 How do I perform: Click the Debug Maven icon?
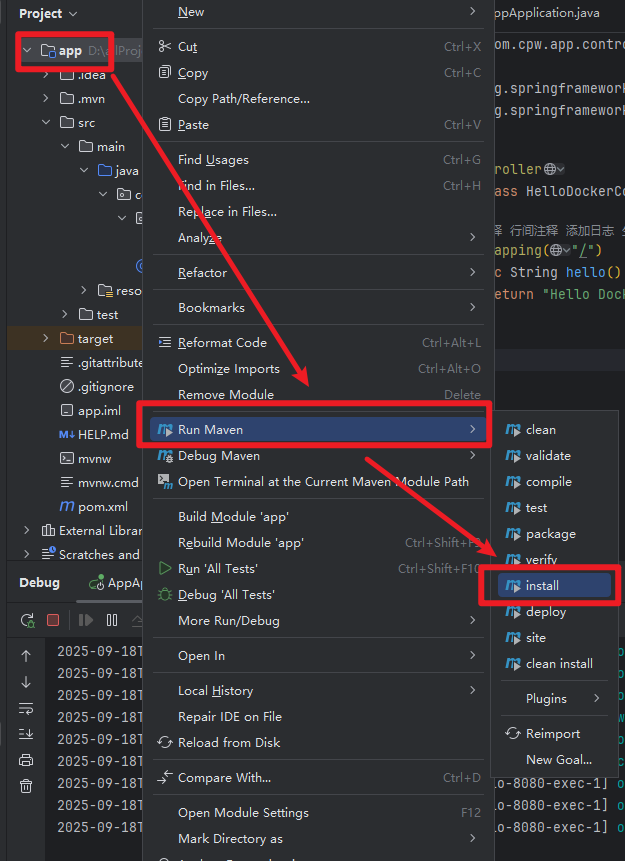pos(165,455)
